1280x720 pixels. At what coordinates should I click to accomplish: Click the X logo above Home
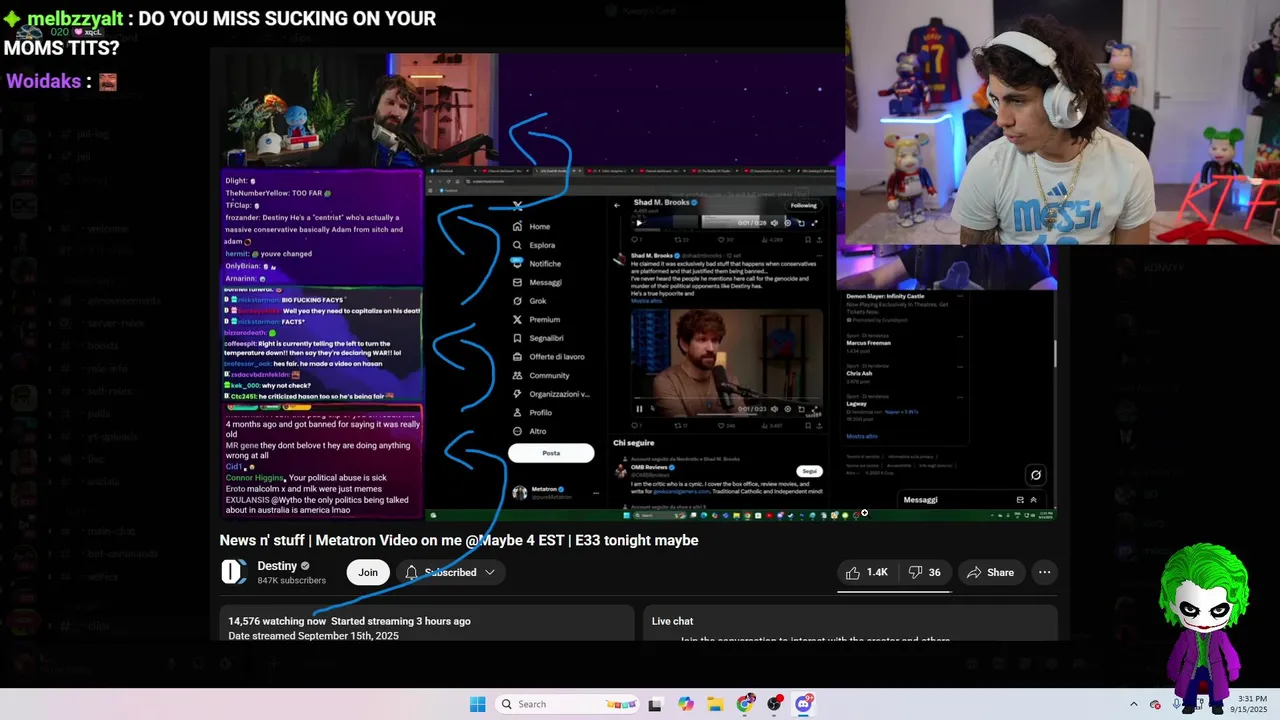point(517,206)
